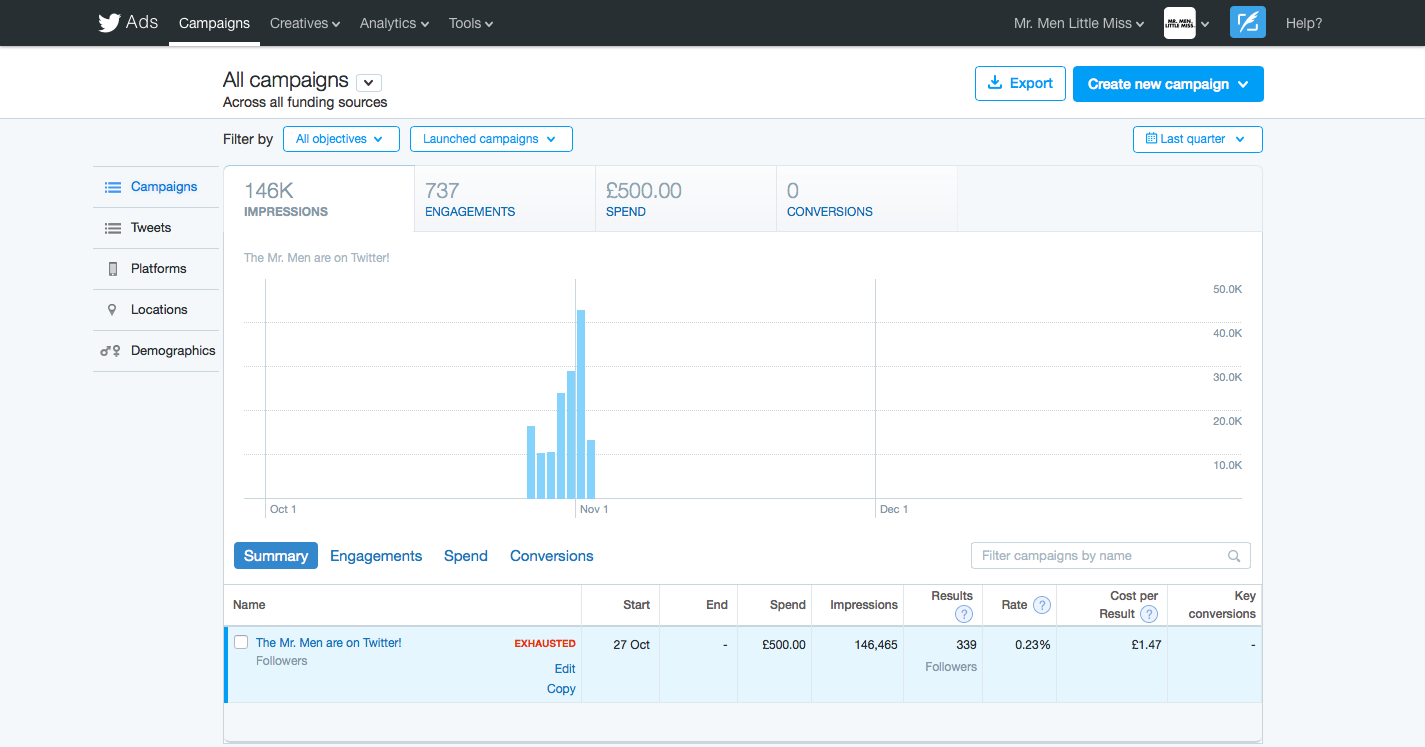
Task: Click the help icon beside Rate column
Action: coord(1042,605)
